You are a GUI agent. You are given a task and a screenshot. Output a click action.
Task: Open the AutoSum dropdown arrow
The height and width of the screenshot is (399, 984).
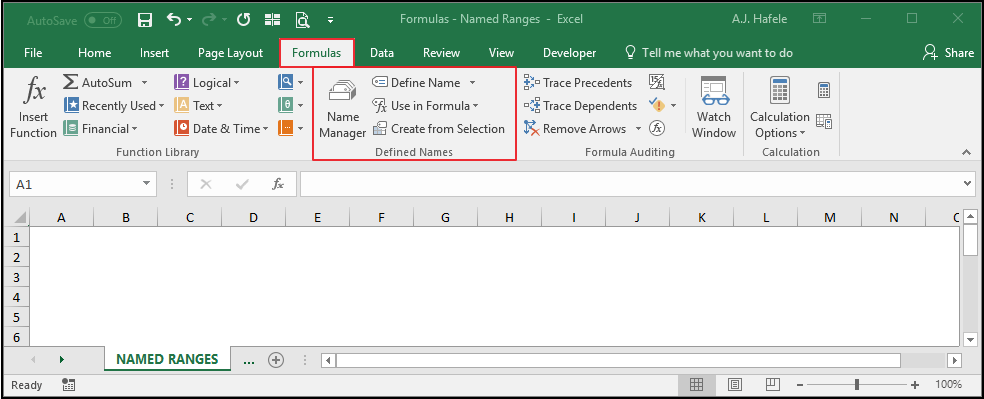144,83
